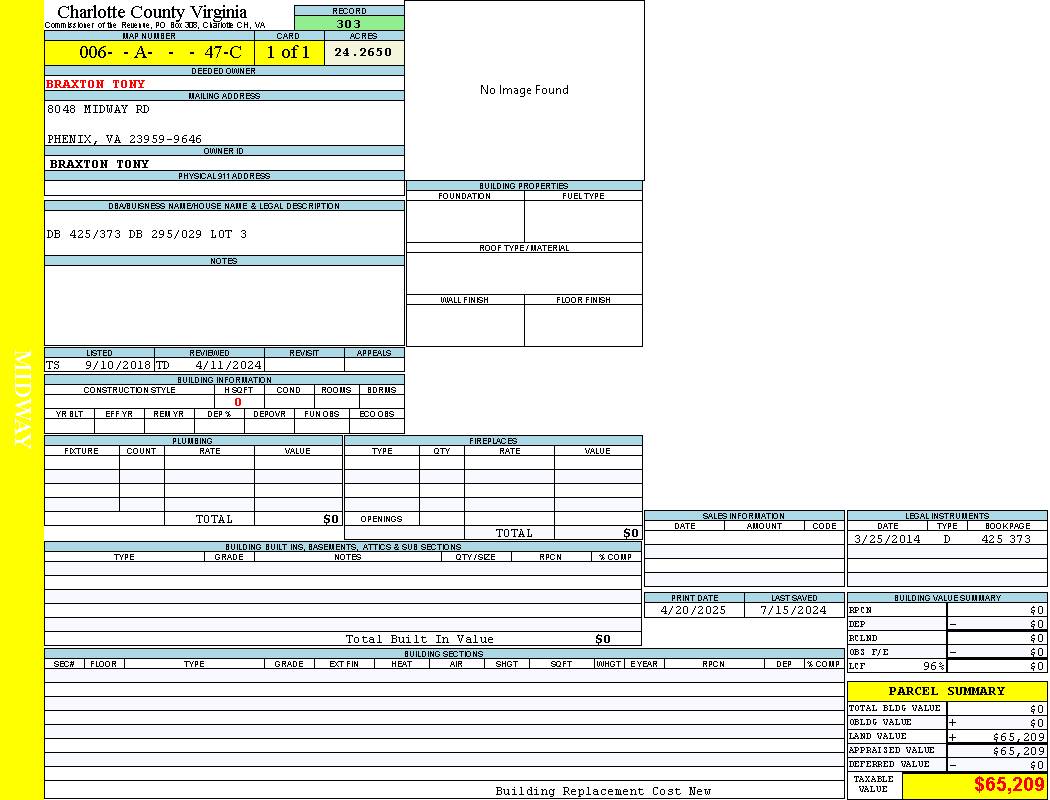Click inside the empty Notes box
1050x800 pixels.
point(224,305)
